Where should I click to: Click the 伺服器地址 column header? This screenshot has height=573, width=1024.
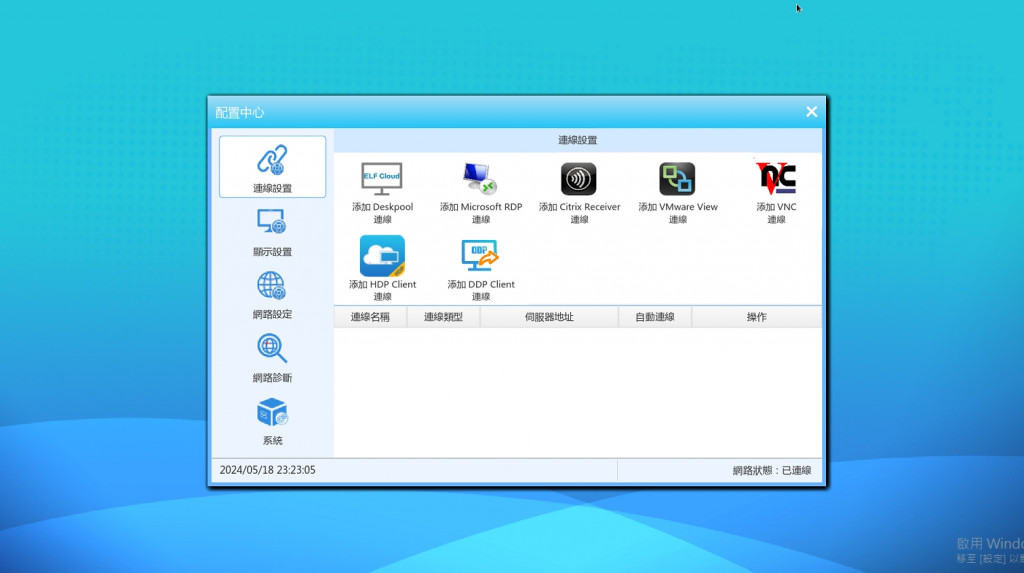(x=549, y=317)
